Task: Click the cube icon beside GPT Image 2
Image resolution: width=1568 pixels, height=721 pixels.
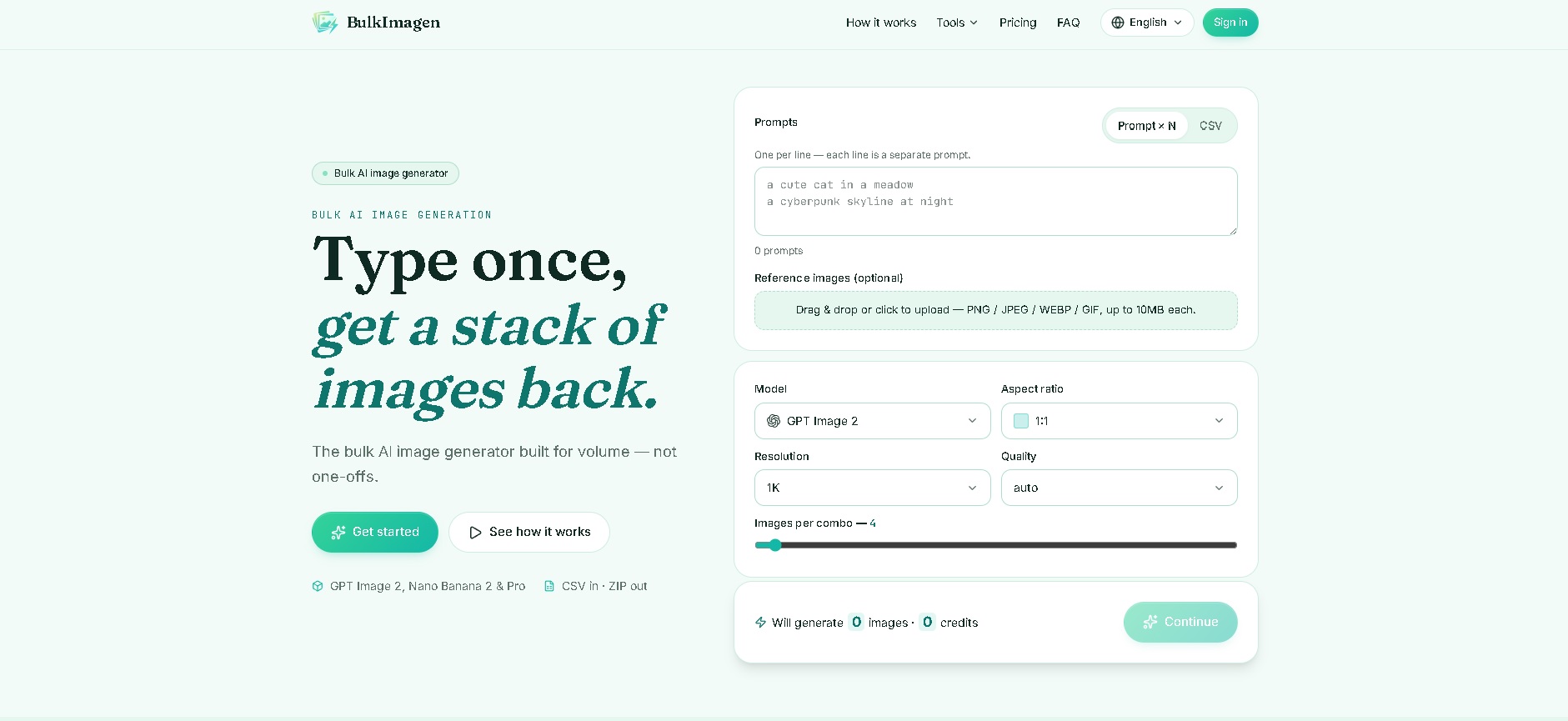Action: click(318, 586)
